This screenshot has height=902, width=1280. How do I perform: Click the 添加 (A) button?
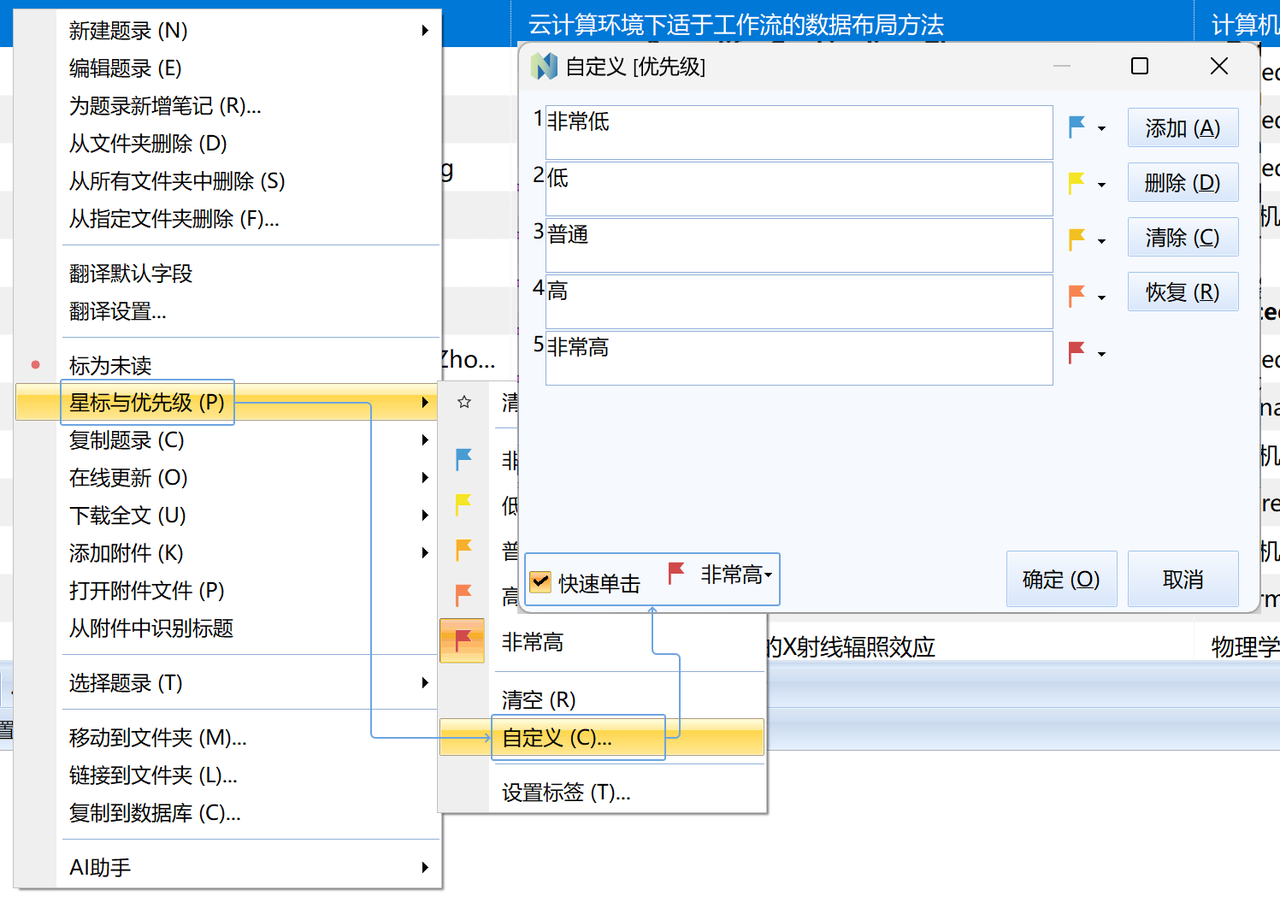click(1183, 128)
